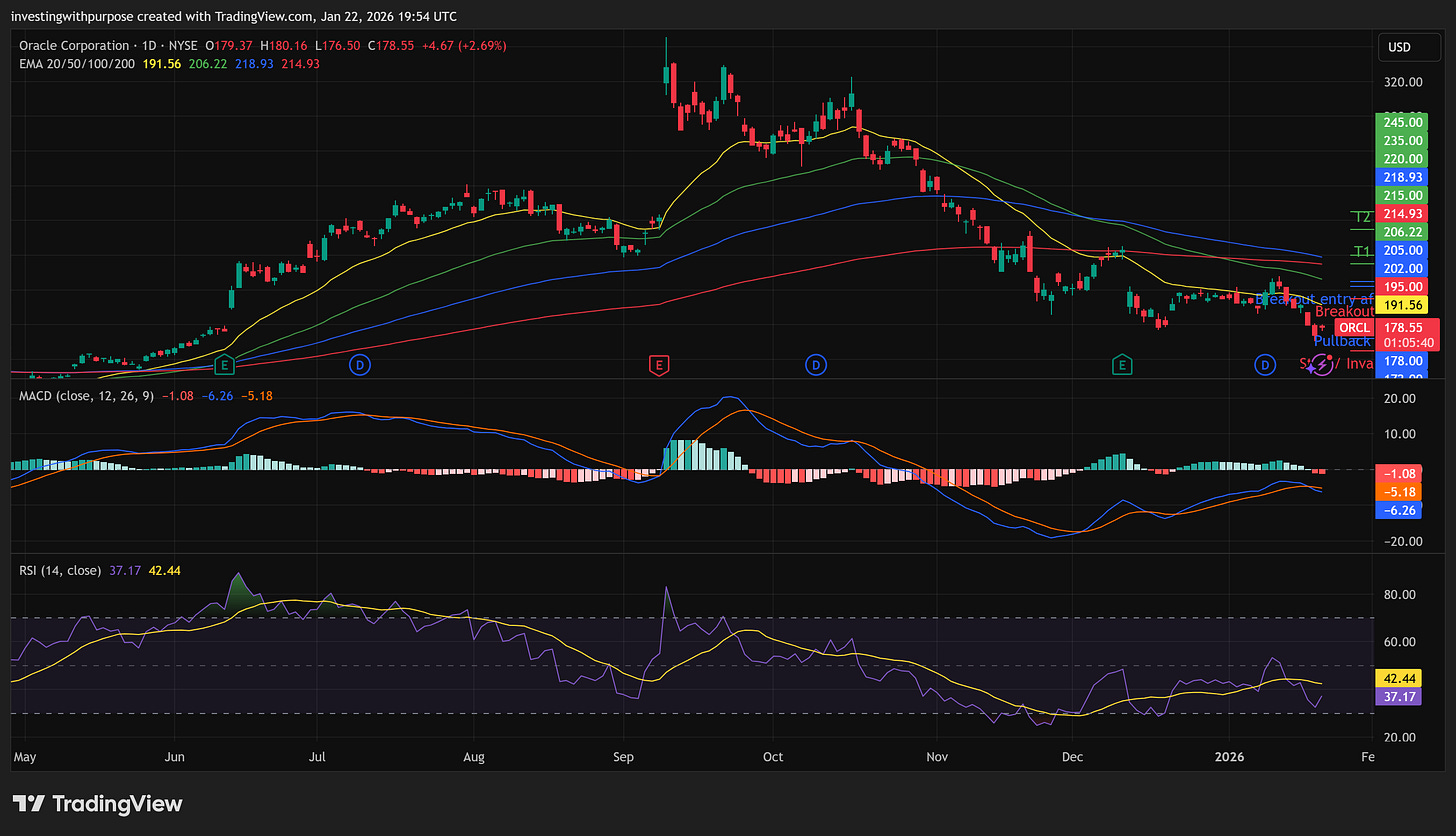Click the 320.00 price axis value
The height and width of the screenshot is (836, 1456).
pyautogui.click(x=1402, y=82)
